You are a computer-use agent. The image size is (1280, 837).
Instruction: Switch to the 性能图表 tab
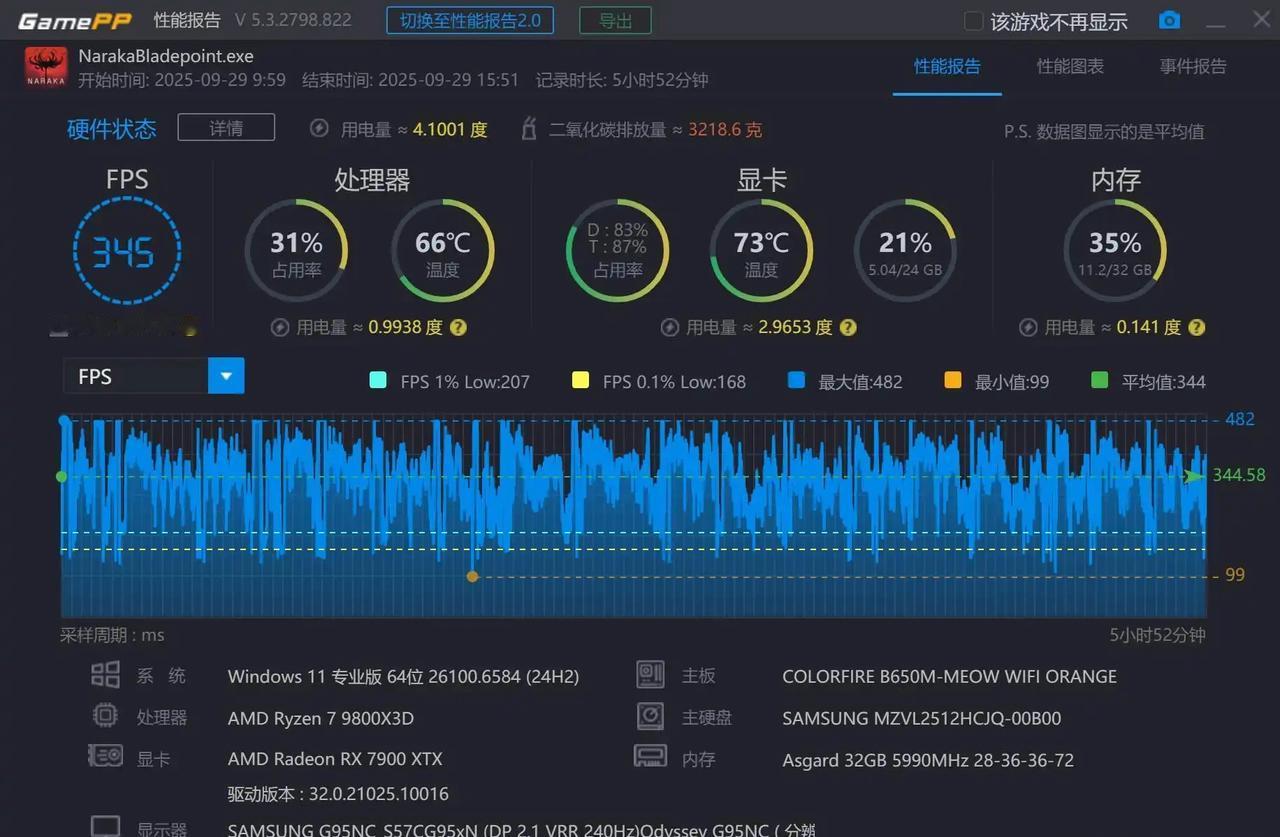click(1070, 67)
